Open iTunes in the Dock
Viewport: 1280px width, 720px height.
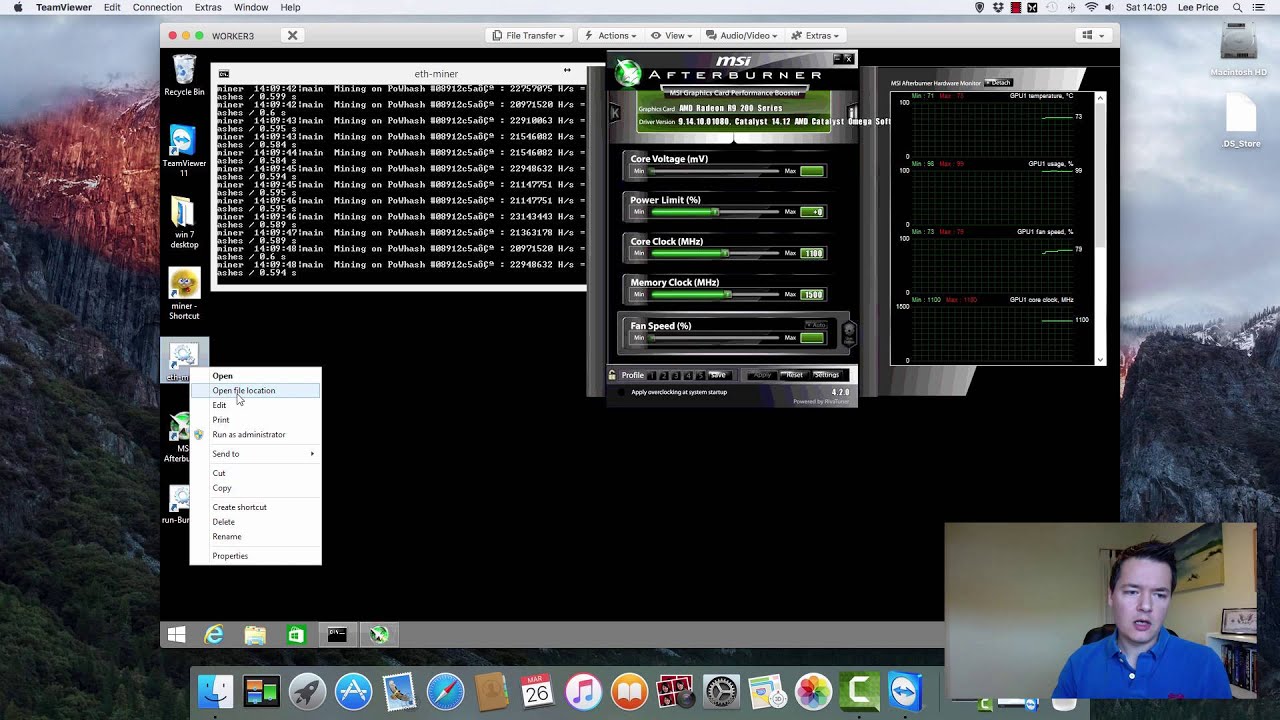tap(583, 692)
